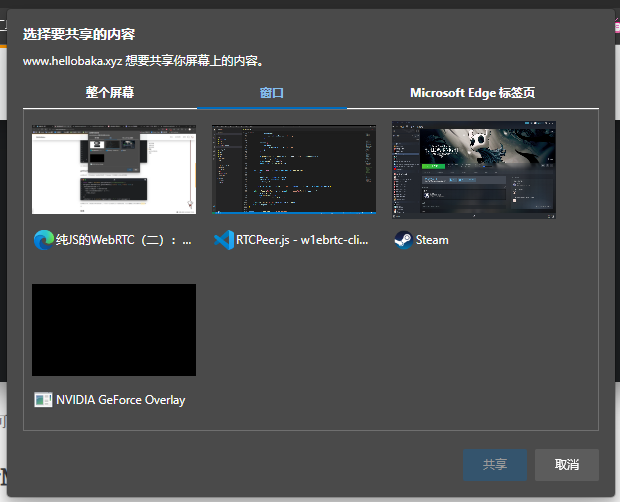Click the Visual Studio Code icon next to RTCPeer.js
This screenshot has width=620, height=502.
tap(223, 240)
